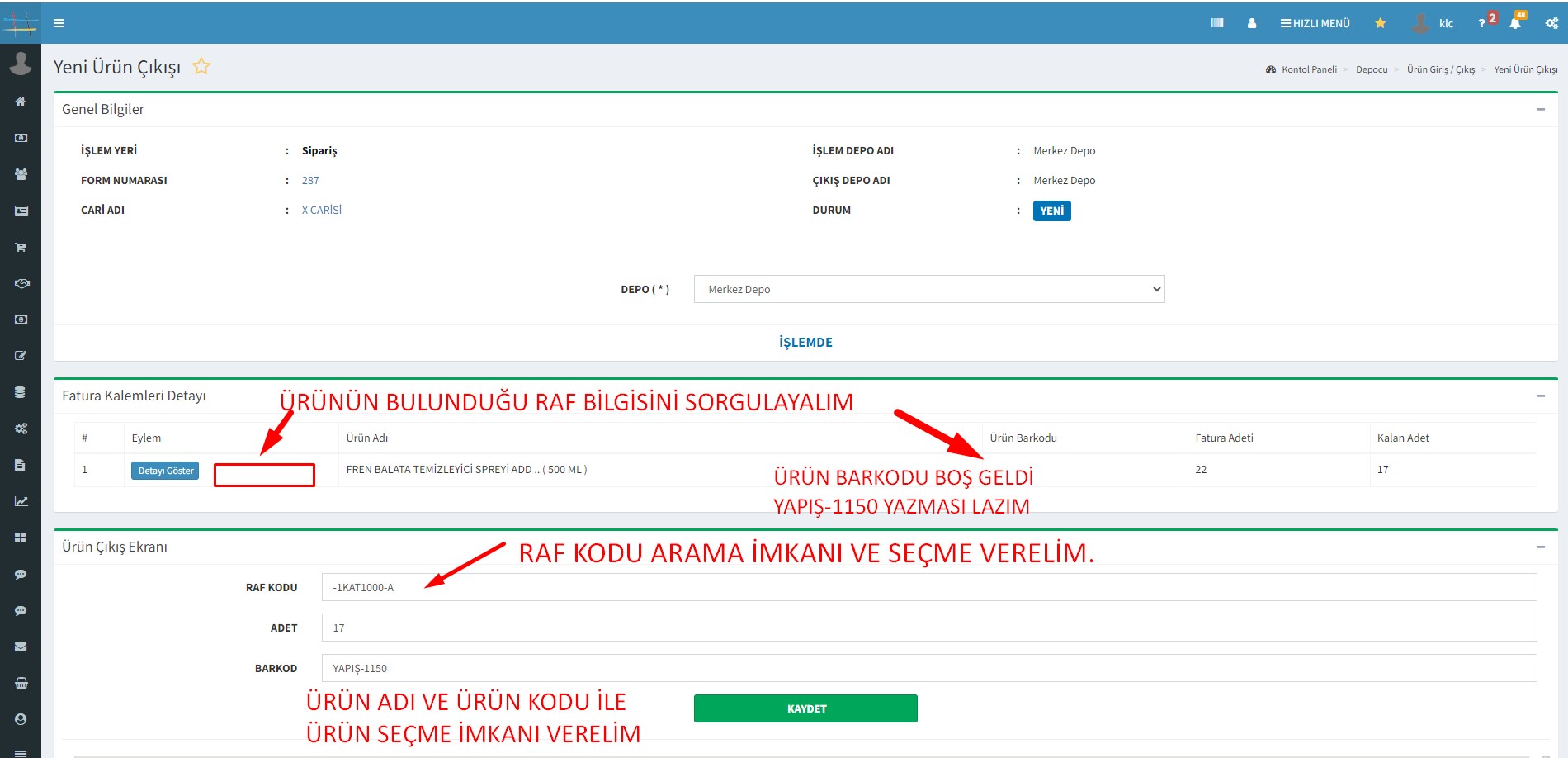Click the home icon in sidebar
The image size is (1568, 758).
click(21, 102)
